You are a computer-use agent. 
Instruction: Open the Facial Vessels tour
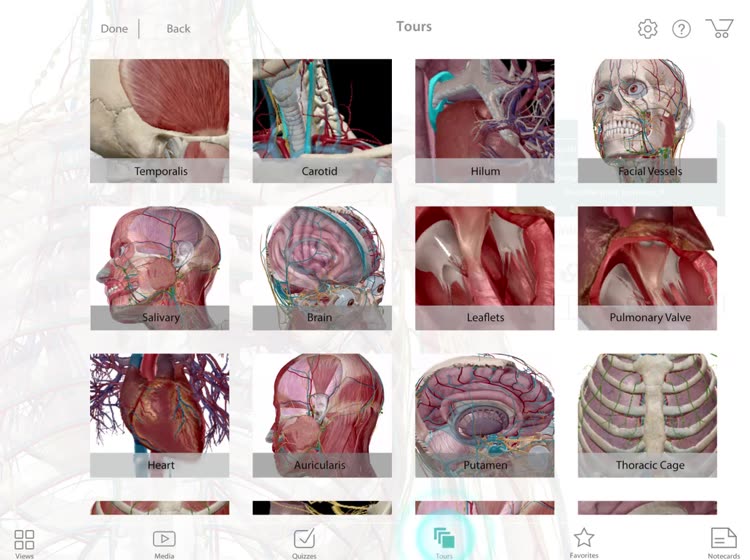(648, 121)
